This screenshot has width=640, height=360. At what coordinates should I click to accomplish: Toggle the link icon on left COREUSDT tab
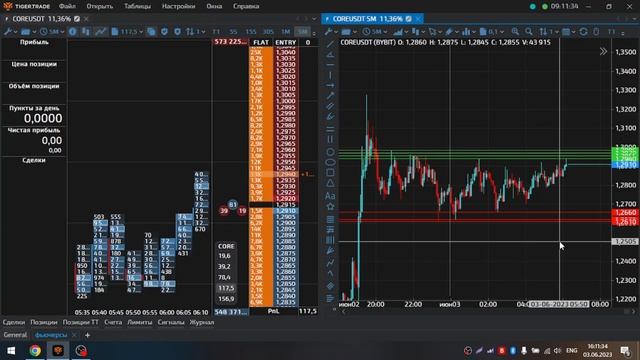point(77,19)
